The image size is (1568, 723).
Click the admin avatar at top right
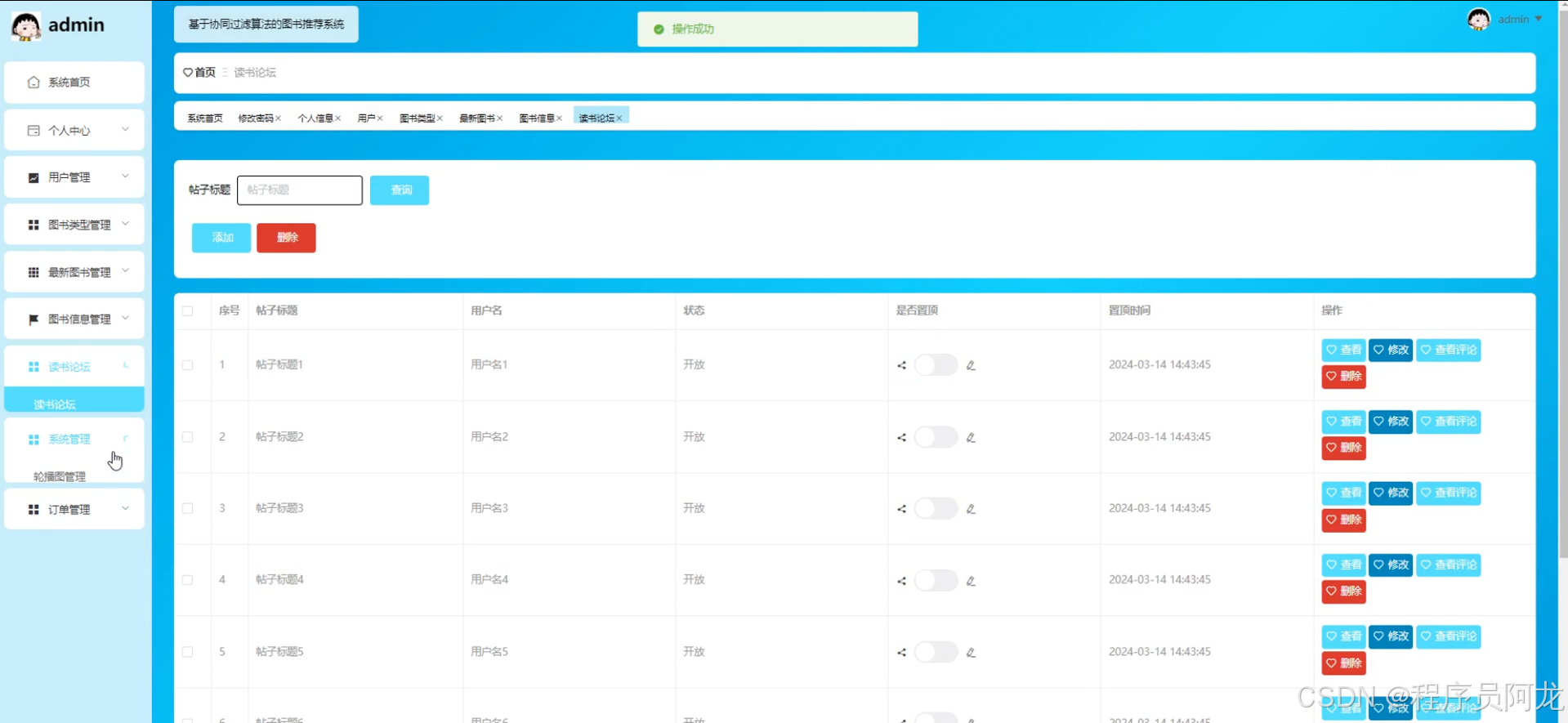pos(1478,20)
